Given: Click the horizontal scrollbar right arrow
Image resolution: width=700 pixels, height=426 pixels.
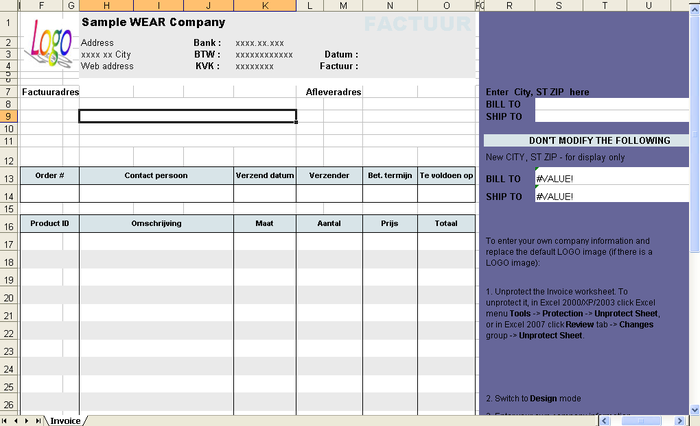Looking at the screenshot, I should 680,421.
